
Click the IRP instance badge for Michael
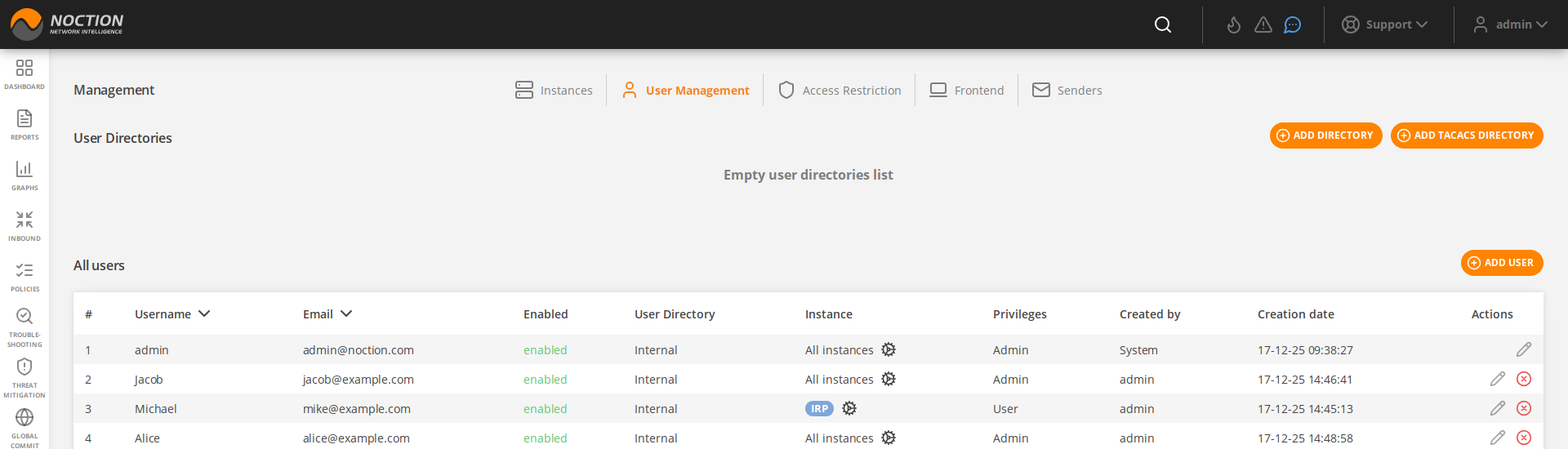click(819, 409)
